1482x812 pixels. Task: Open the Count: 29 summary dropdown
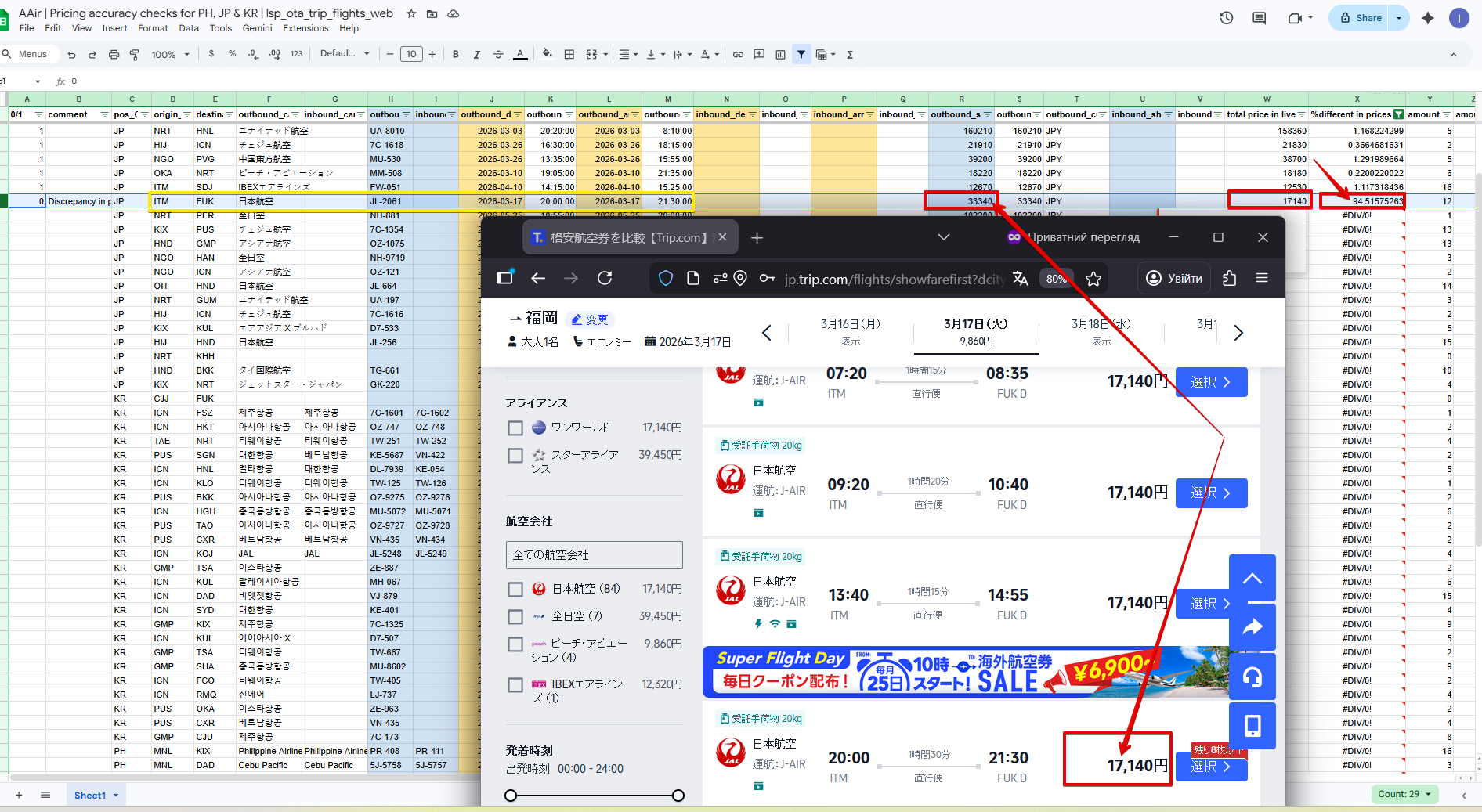1404,794
